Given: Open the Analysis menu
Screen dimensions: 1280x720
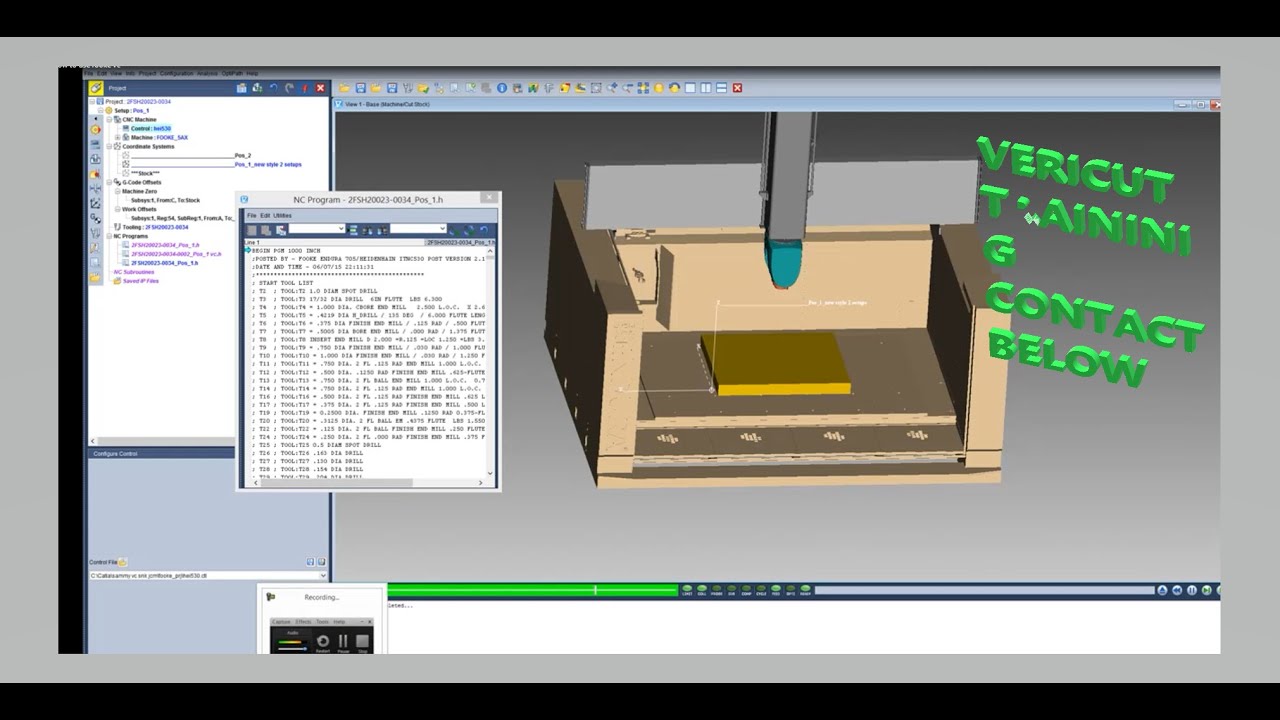Looking at the screenshot, I should click(207, 73).
